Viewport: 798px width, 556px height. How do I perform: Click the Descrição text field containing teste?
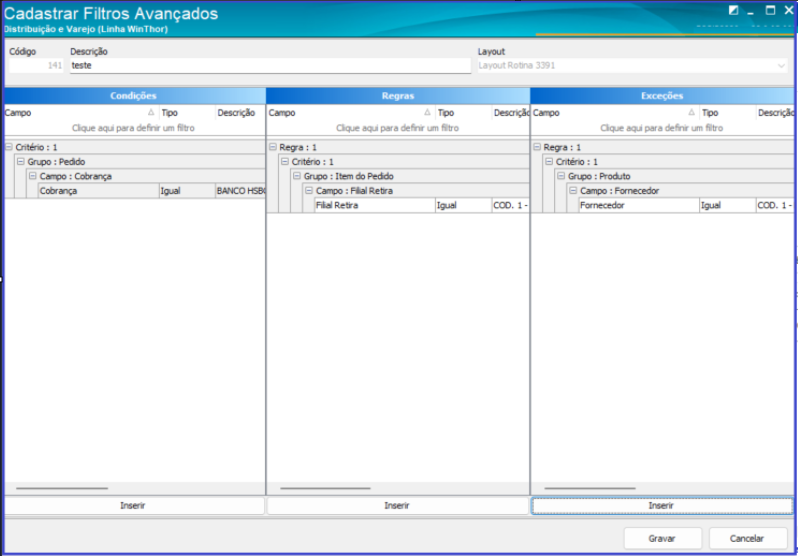[270, 66]
